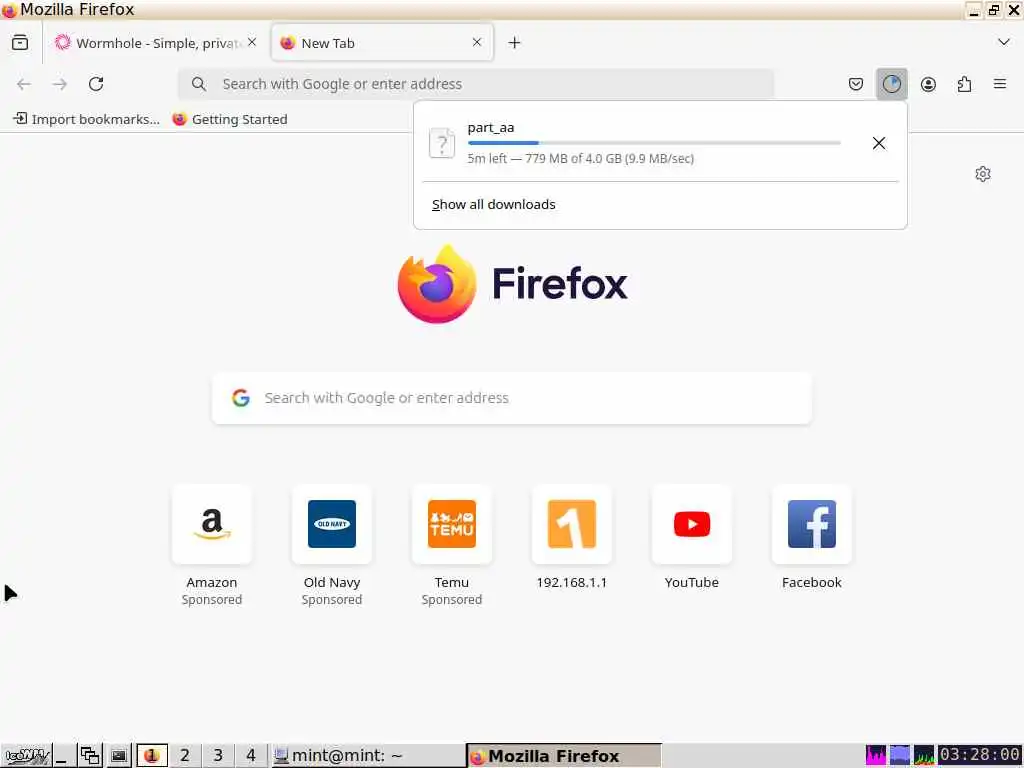
Task: Click the YouTube label text
Action: [x=692, y=582]
